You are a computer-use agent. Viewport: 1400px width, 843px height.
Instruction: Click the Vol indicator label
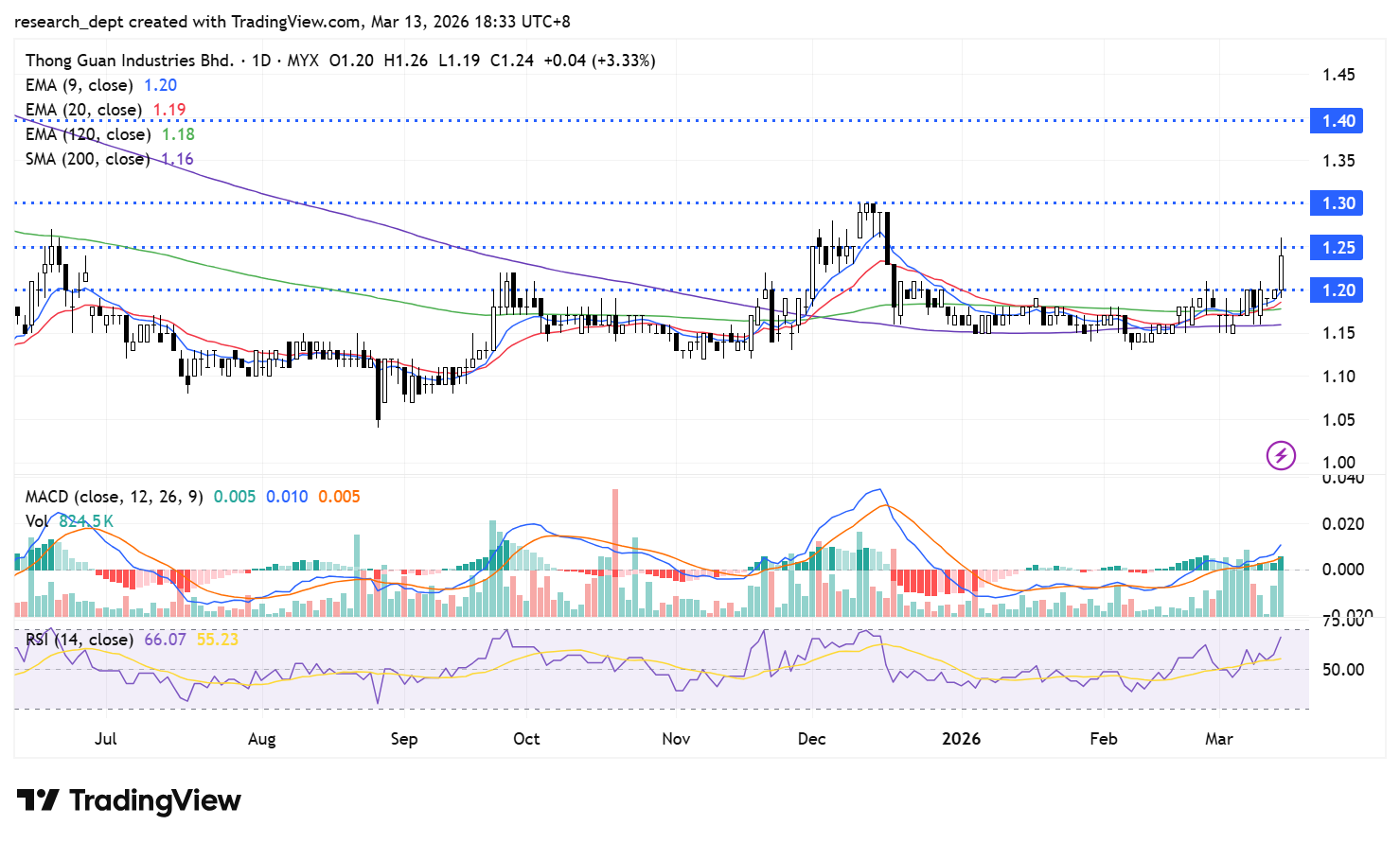coord(37,521)
